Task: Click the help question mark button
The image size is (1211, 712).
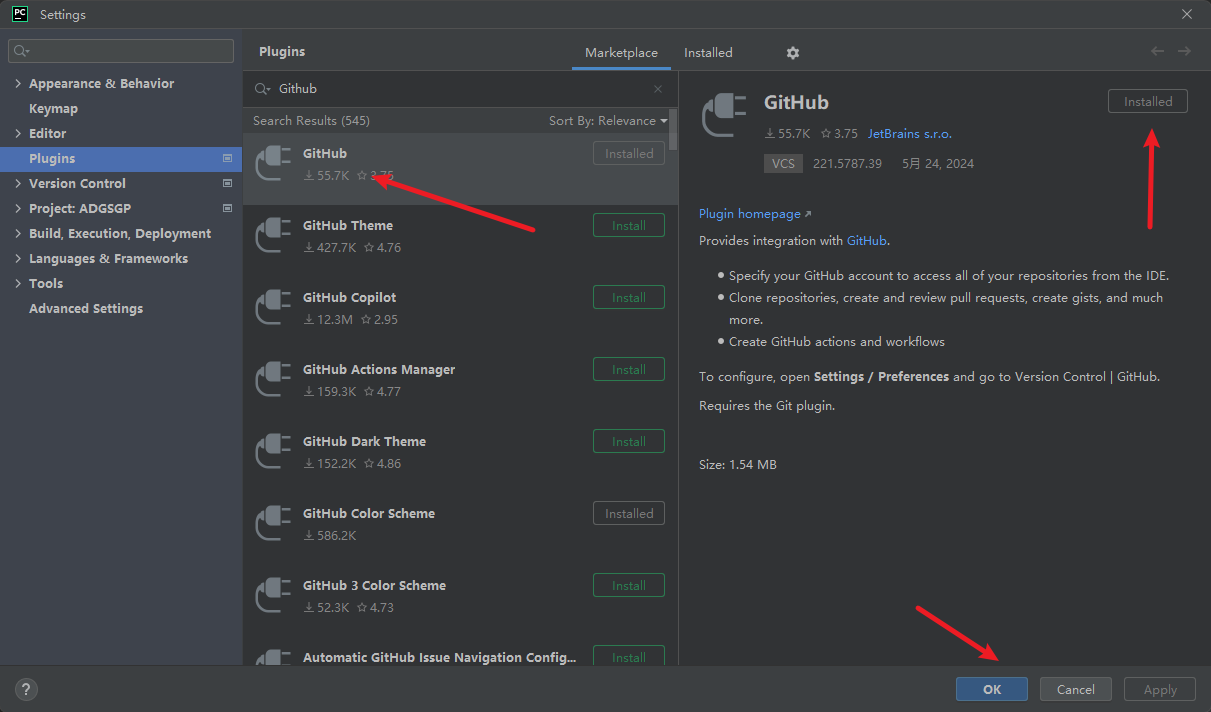Action: (27, 689)
